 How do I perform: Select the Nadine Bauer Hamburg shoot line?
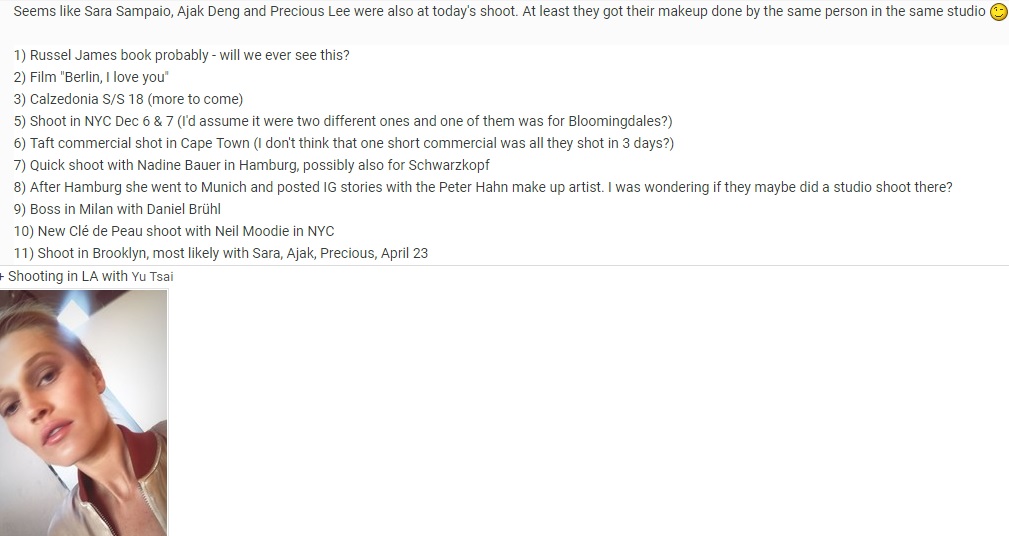(252, 165)
